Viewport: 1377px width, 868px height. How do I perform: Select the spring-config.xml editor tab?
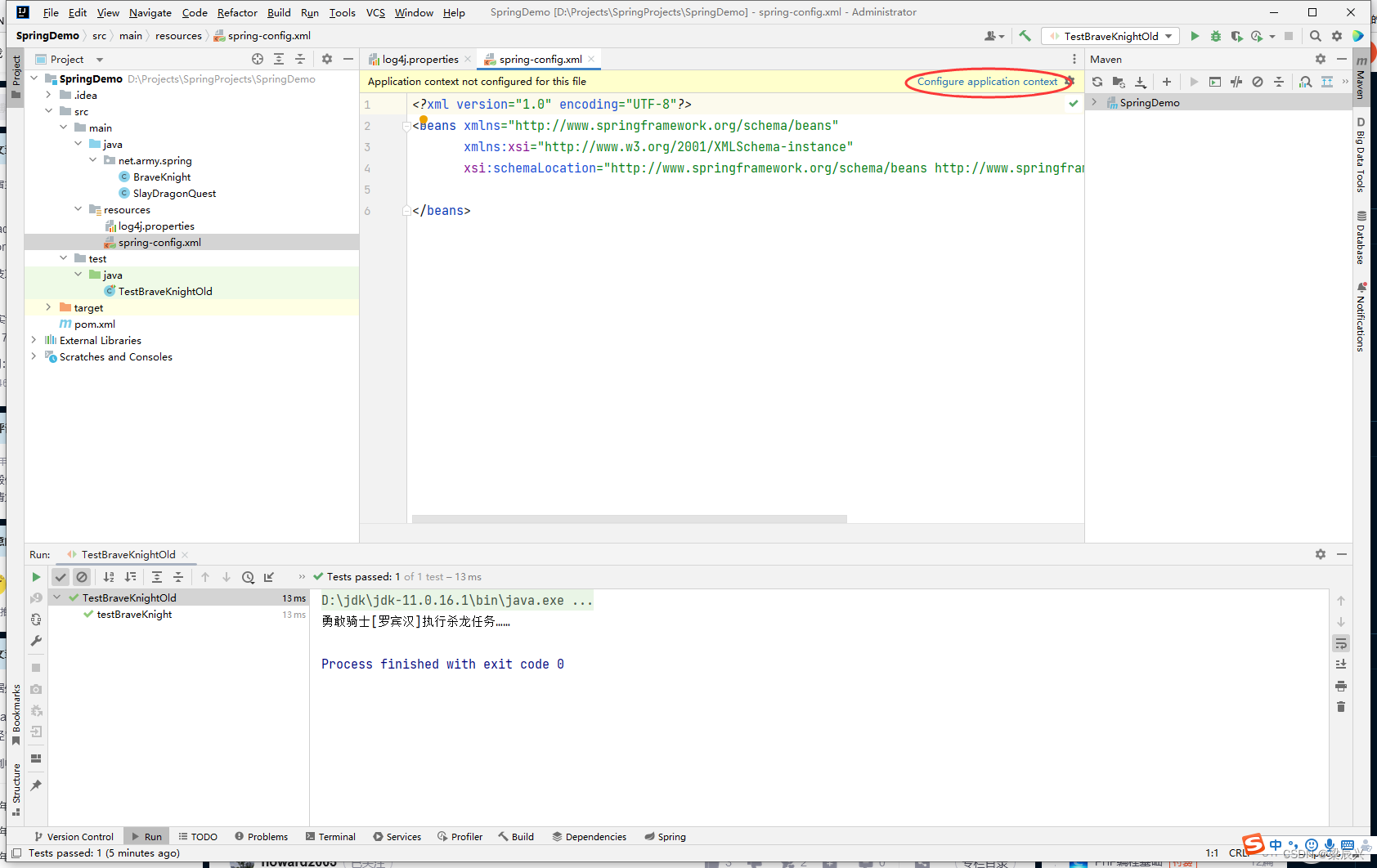point(540,59)
